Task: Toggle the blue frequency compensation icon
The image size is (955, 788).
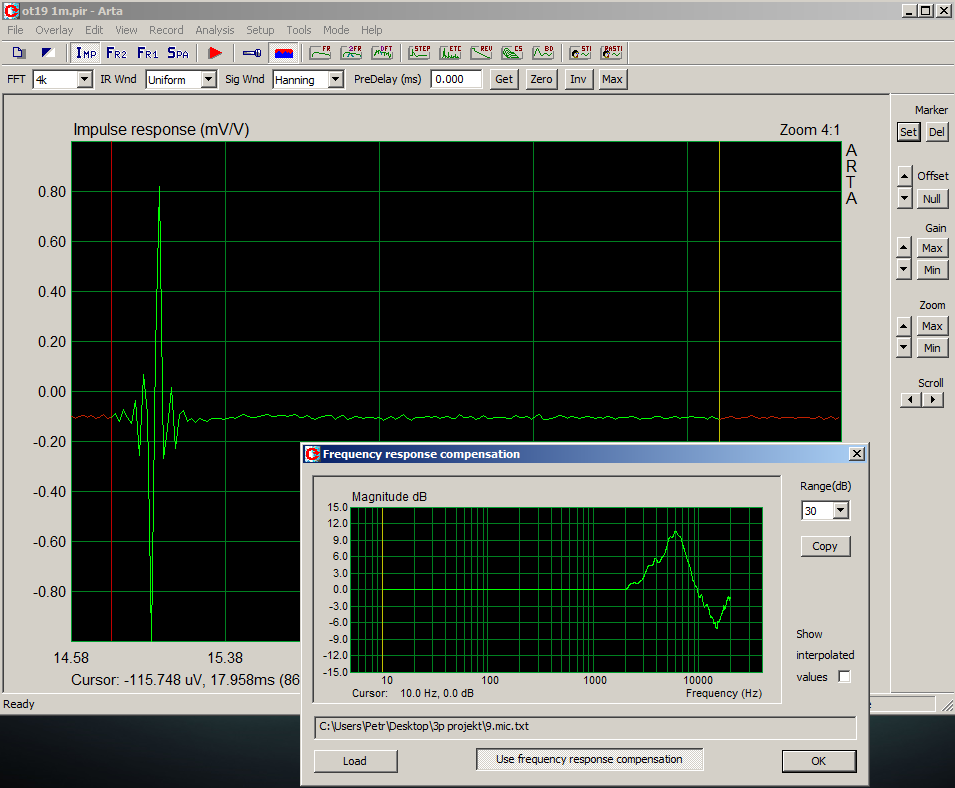Action: tap(284, 53)
